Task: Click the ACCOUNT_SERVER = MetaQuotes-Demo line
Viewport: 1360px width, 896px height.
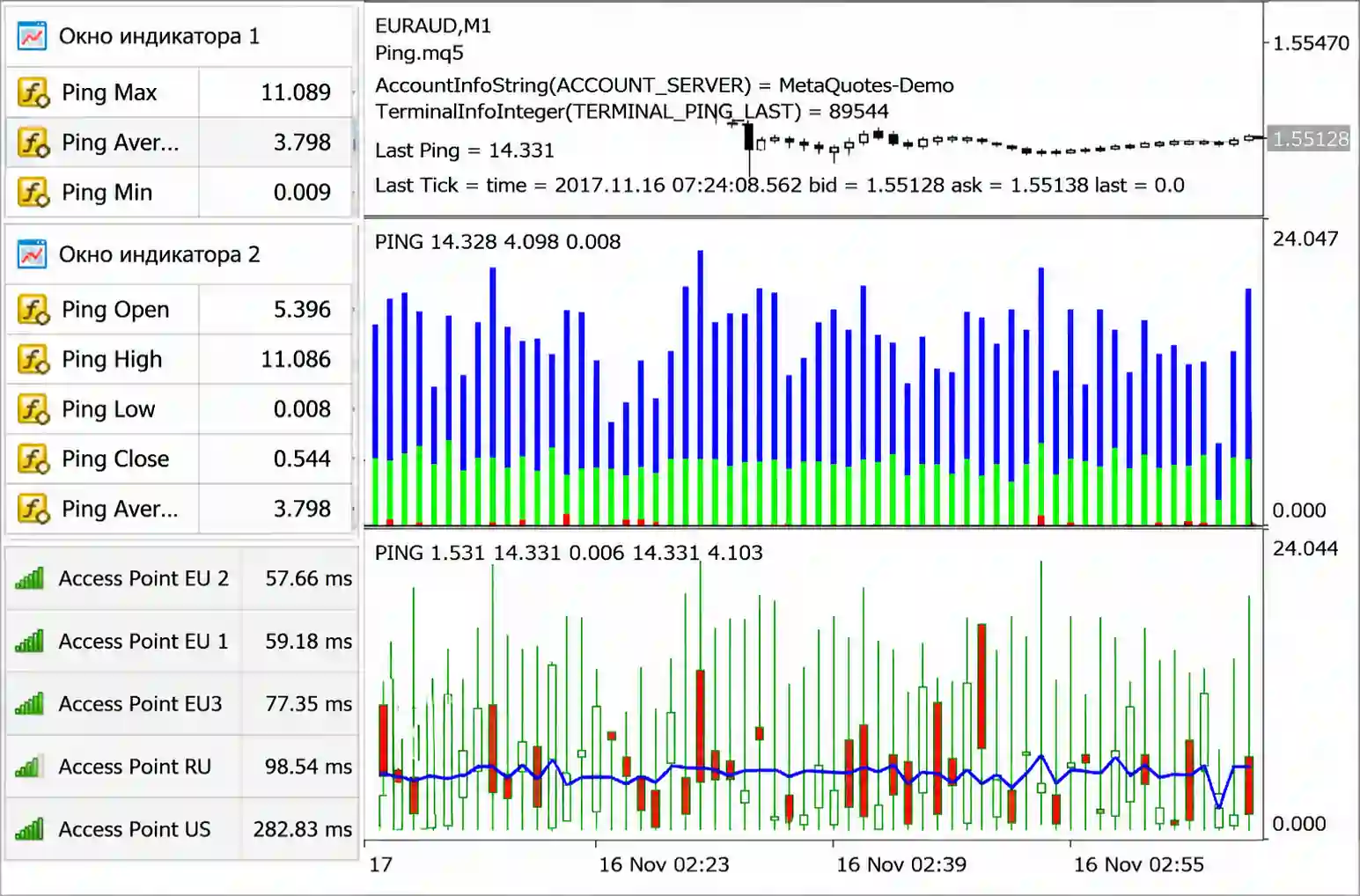Action: (x=665, y=85)
